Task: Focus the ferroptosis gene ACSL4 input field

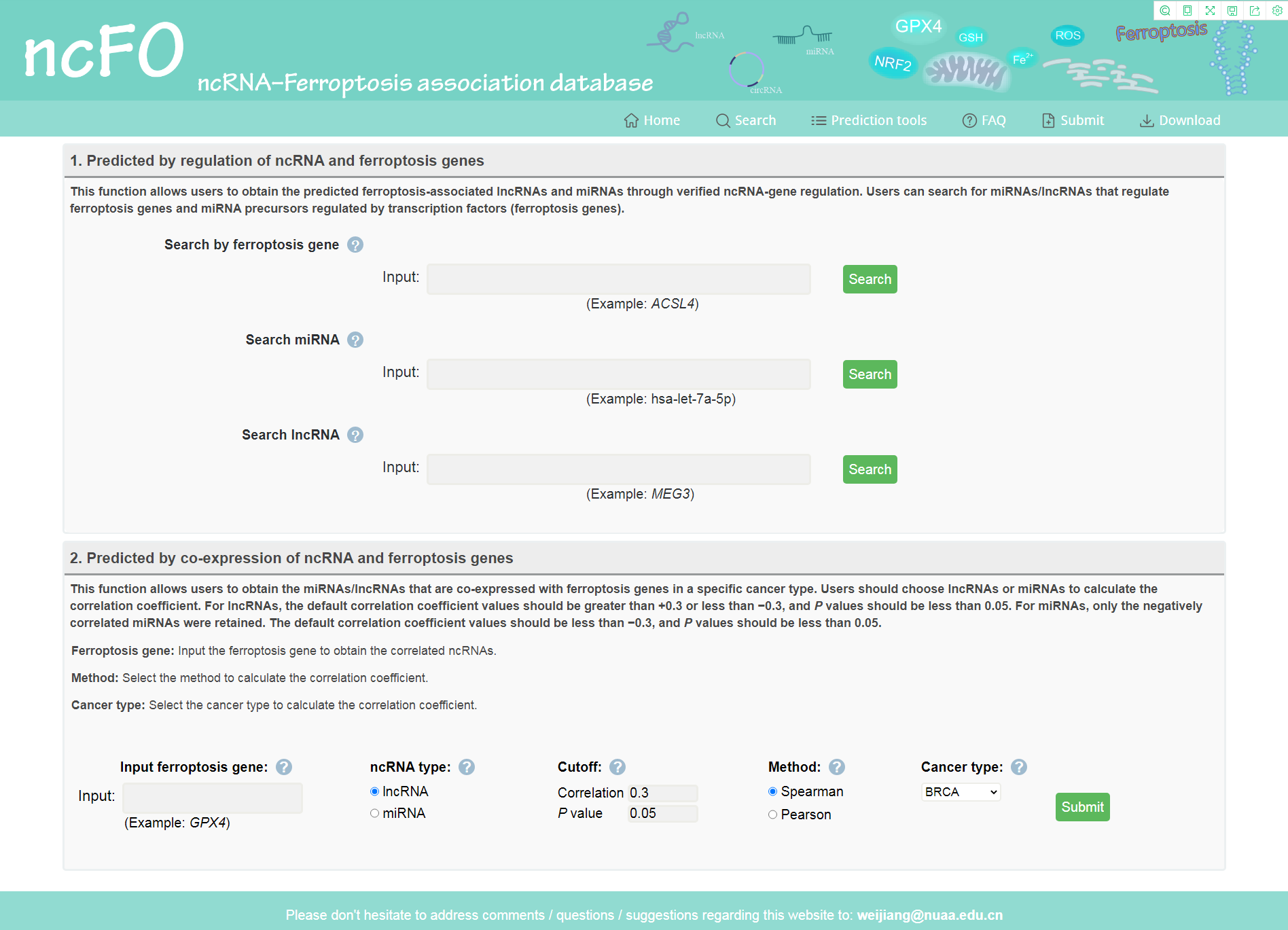Action: point(619,279)
